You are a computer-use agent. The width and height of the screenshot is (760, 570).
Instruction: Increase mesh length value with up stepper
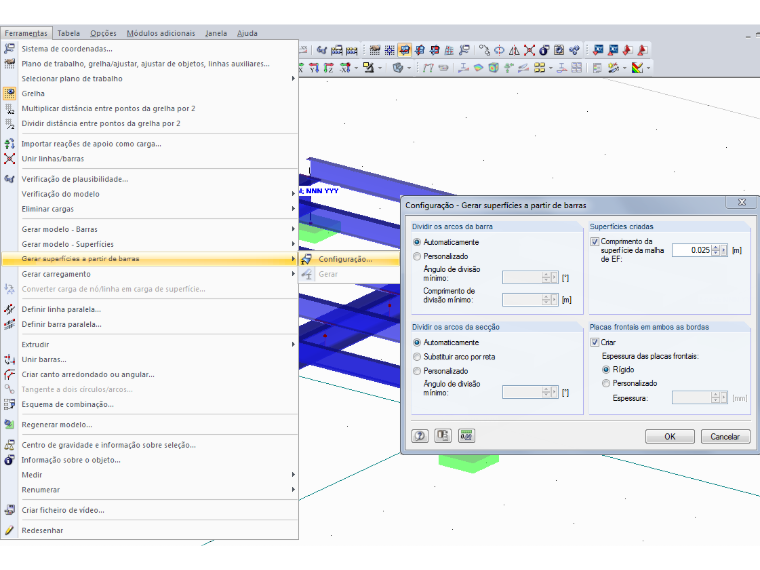coord(715,247)
